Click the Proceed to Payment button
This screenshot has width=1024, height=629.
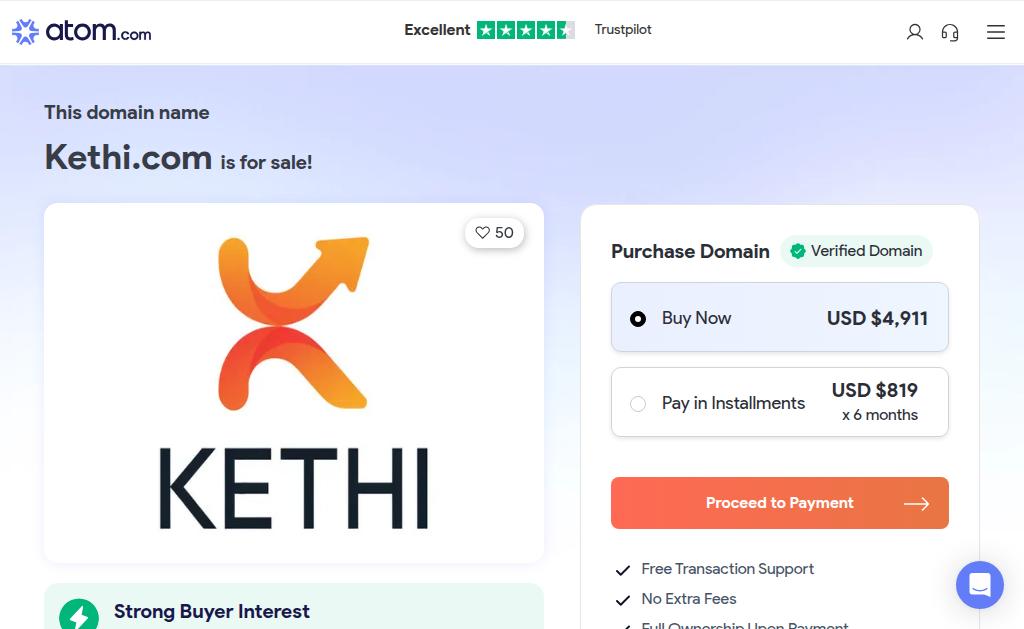tap(779, 503)
